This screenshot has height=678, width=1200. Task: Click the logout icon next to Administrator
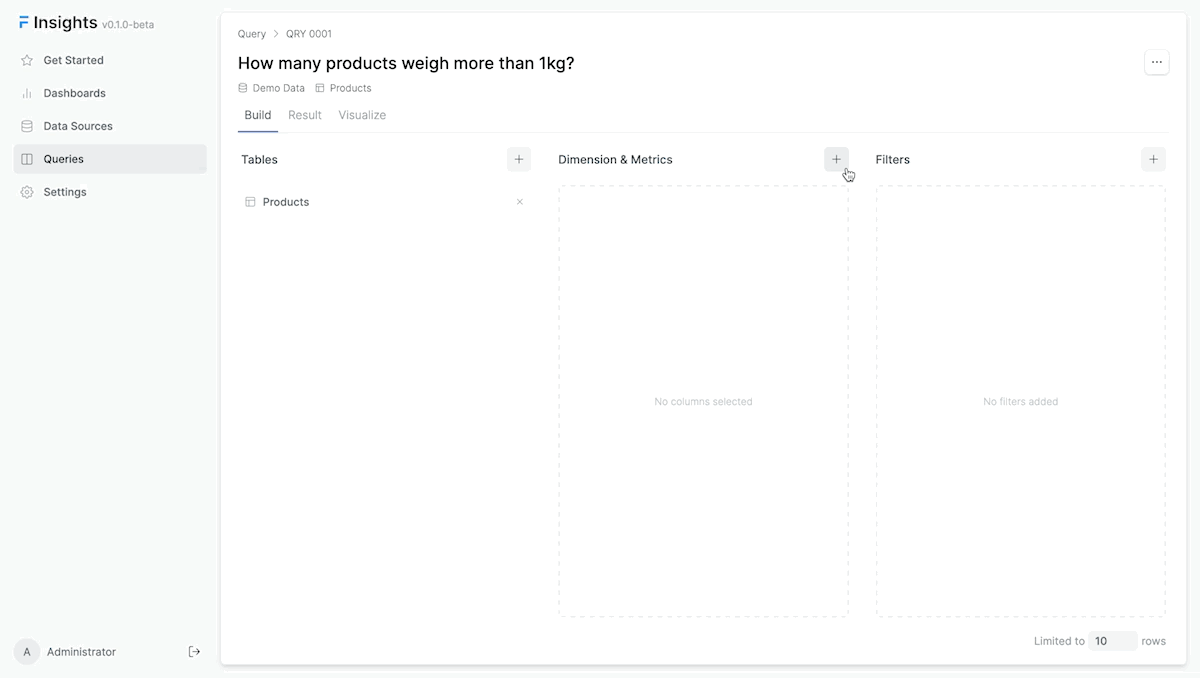click(194, 652)
